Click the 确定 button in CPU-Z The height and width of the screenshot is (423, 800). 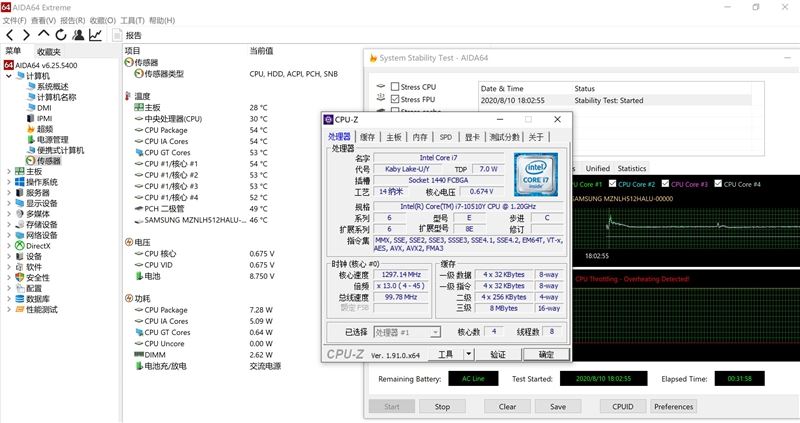(546, 354)
